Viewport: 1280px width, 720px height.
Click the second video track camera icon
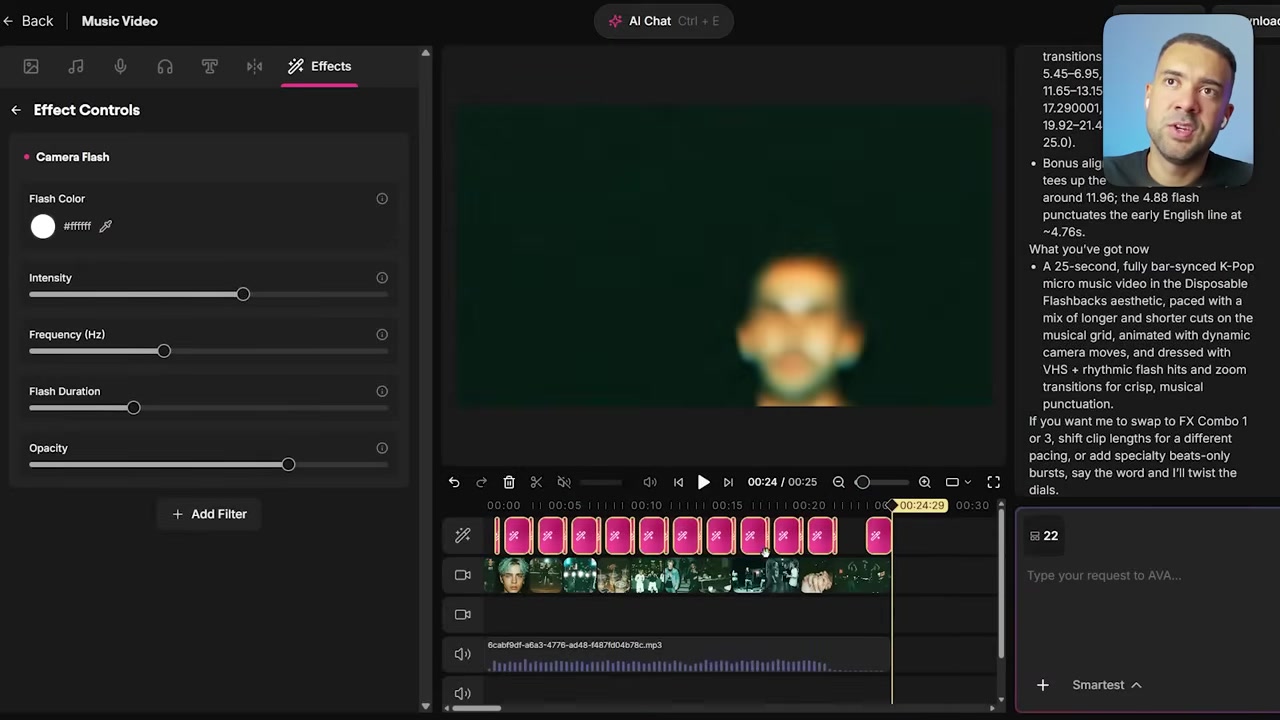pyautogui.click(x=463, y=614)
